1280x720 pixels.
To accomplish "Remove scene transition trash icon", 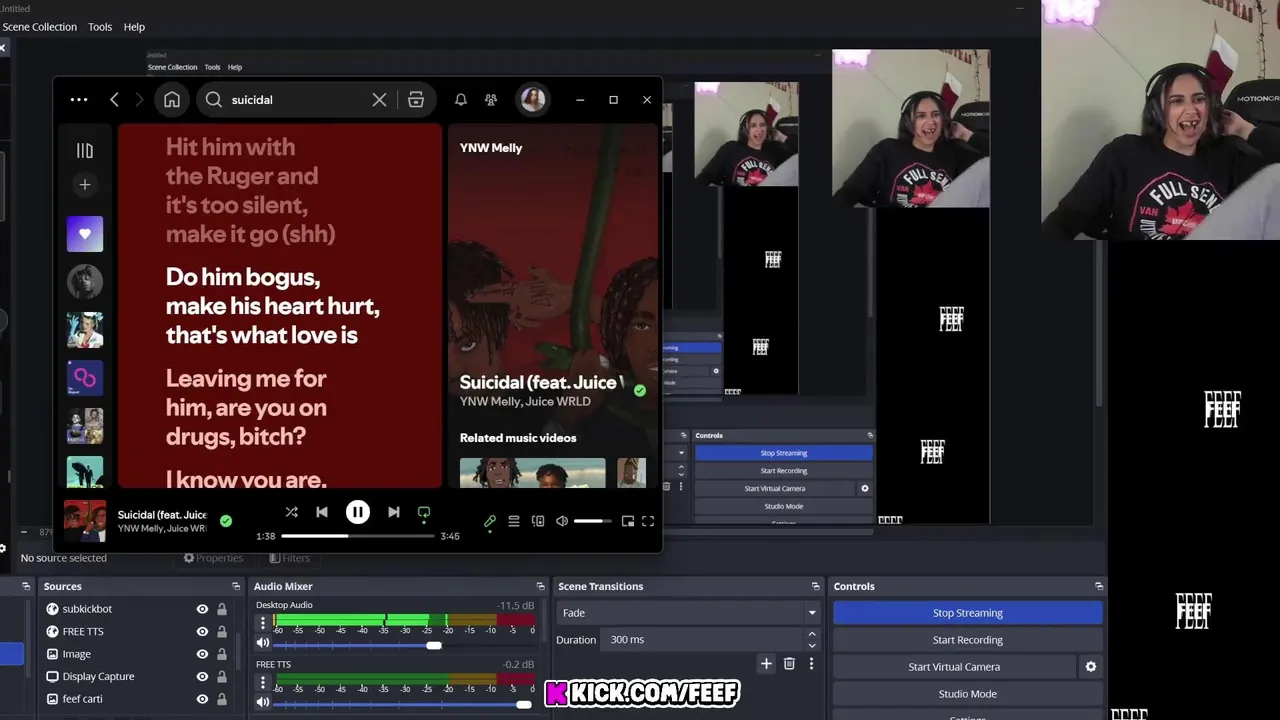I will [789, 663].
